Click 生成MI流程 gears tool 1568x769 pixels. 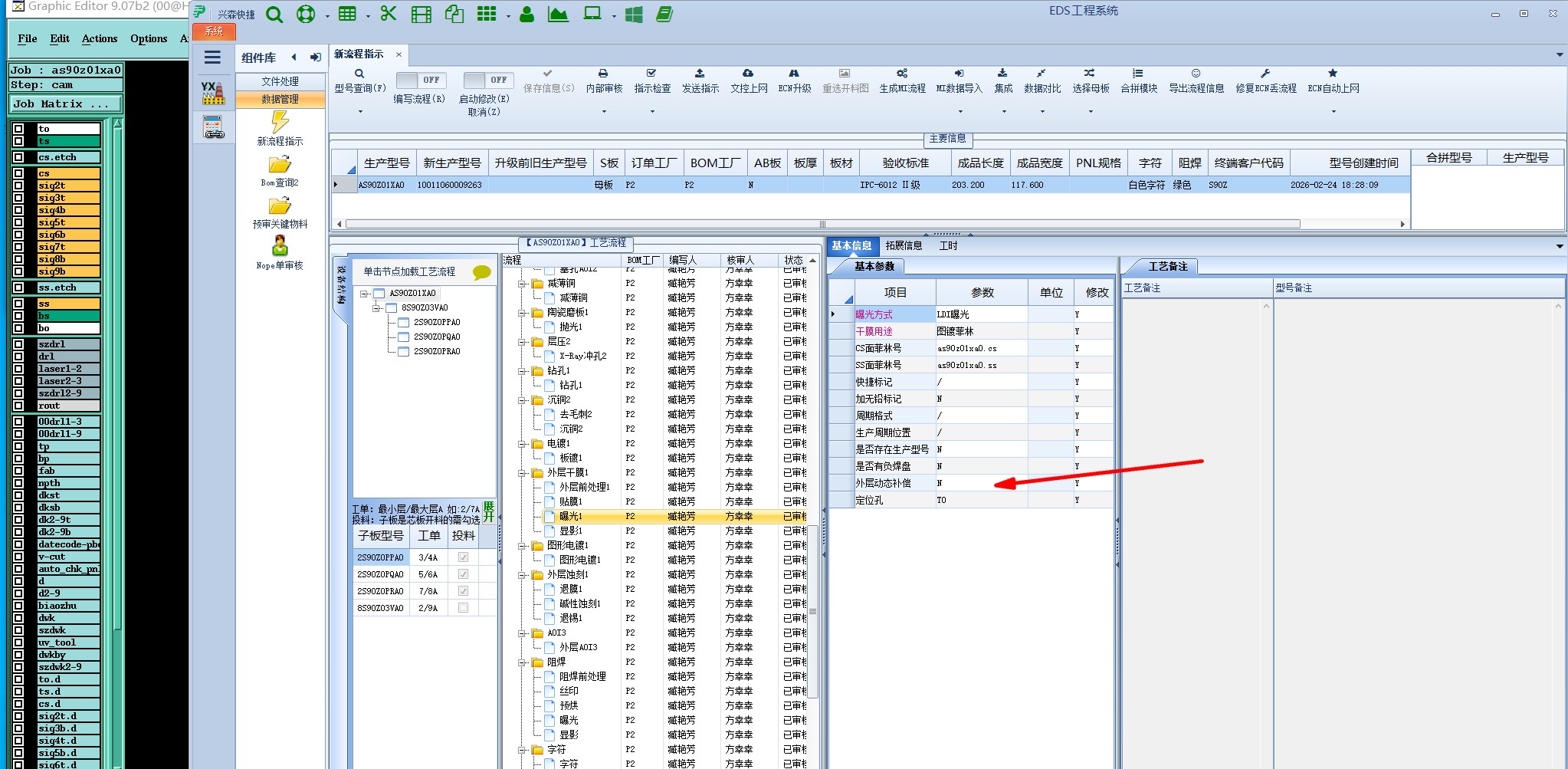(902, 81)
